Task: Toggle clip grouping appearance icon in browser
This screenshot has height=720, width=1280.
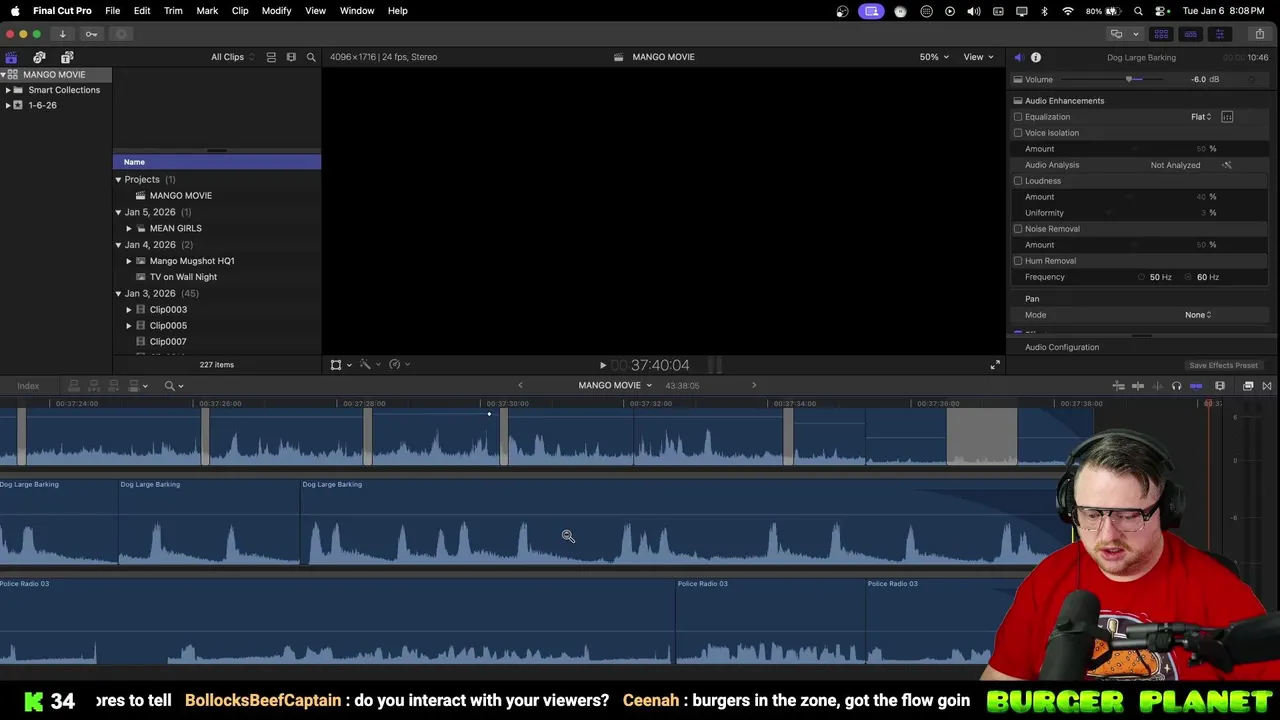Action: click(x=271, y=57)
